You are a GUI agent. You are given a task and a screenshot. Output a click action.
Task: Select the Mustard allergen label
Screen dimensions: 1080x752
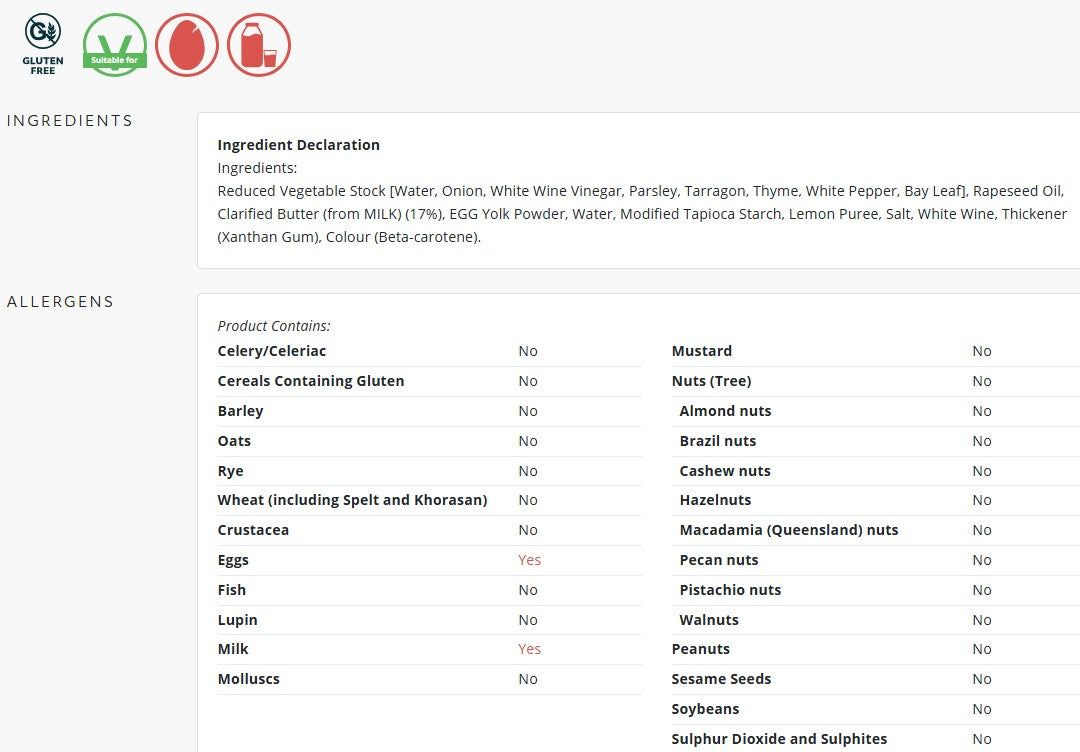701,351
